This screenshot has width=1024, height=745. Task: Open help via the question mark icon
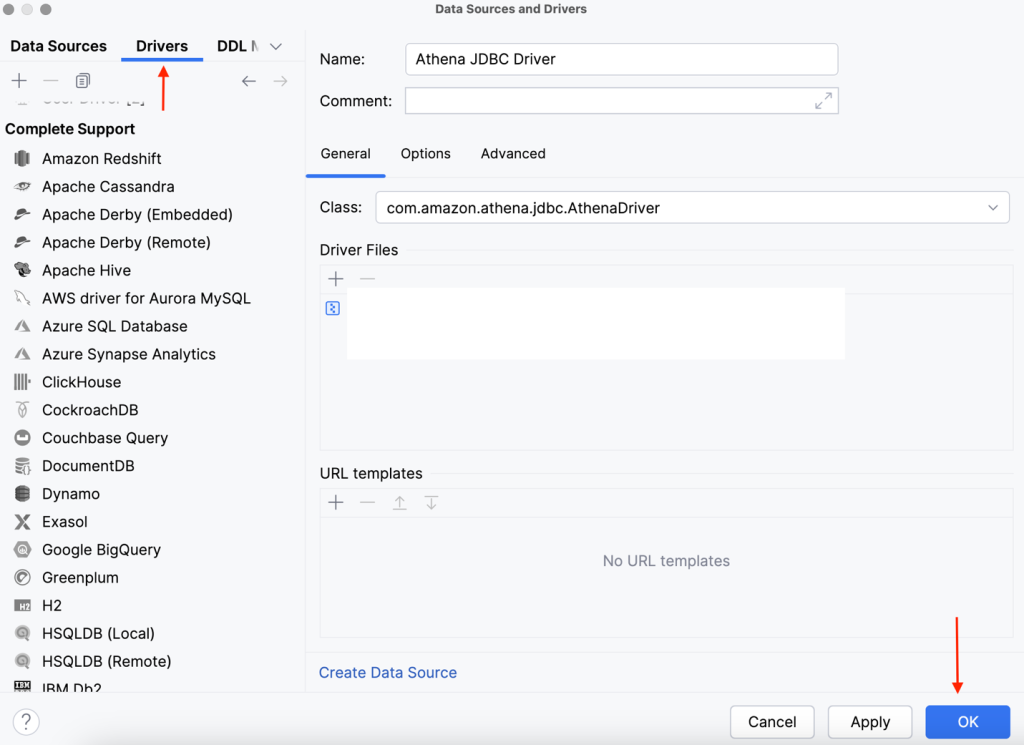click(25, 721)
